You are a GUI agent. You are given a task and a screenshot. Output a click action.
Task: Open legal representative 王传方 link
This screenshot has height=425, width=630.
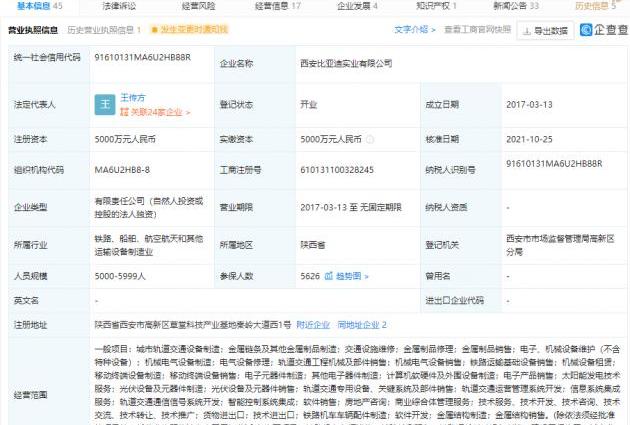tap(133, 98)
